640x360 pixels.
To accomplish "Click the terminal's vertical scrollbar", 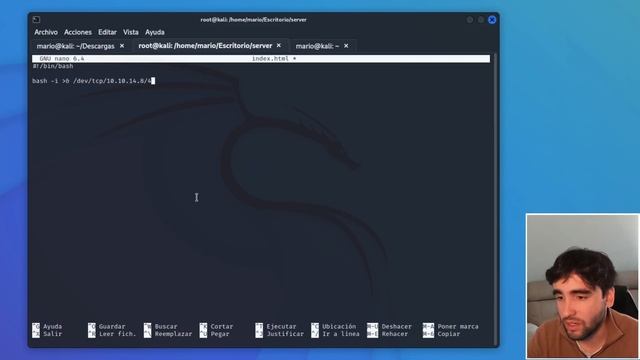I will pyautogui.click(x=496, y=200).
